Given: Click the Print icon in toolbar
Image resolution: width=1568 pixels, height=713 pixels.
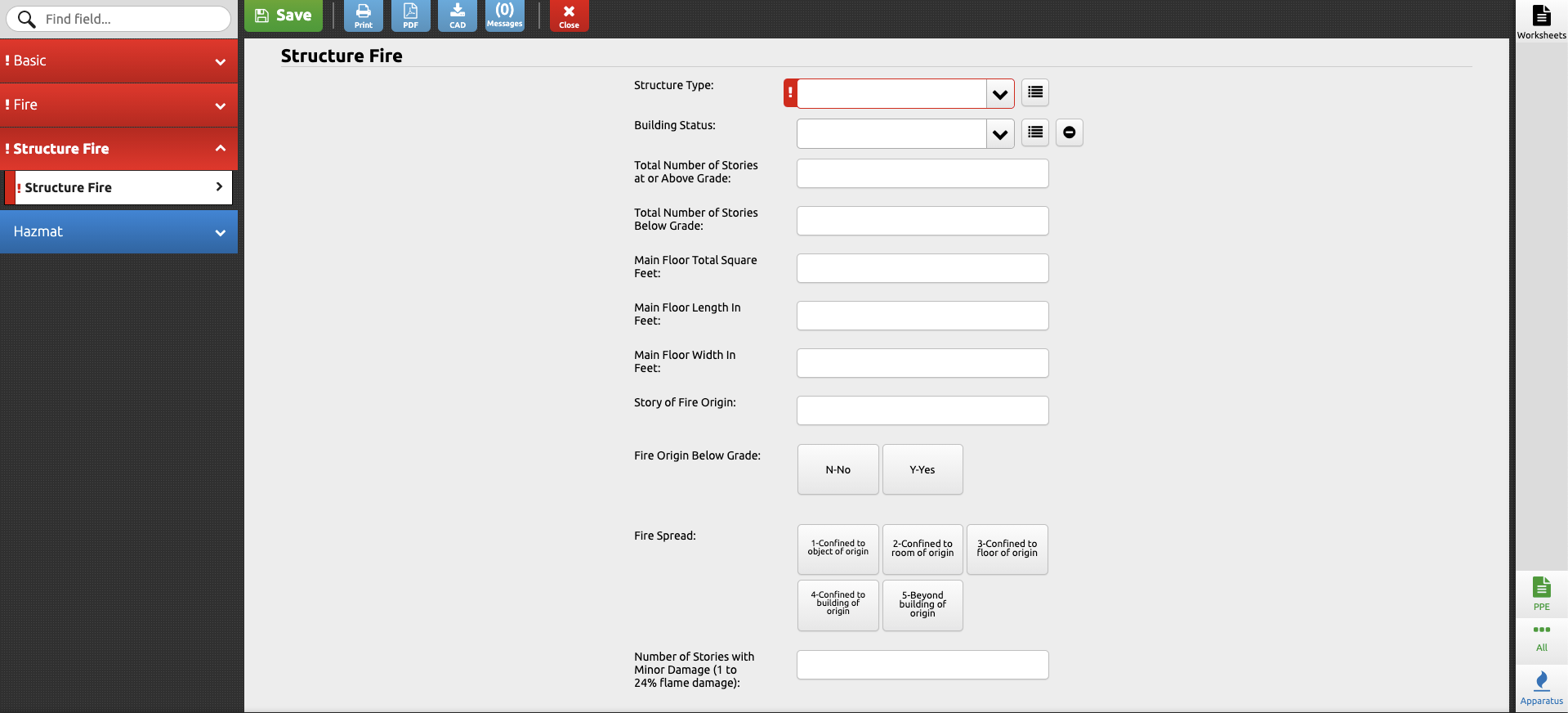Looking at the screenshot, I should click(x=363, y=16).
